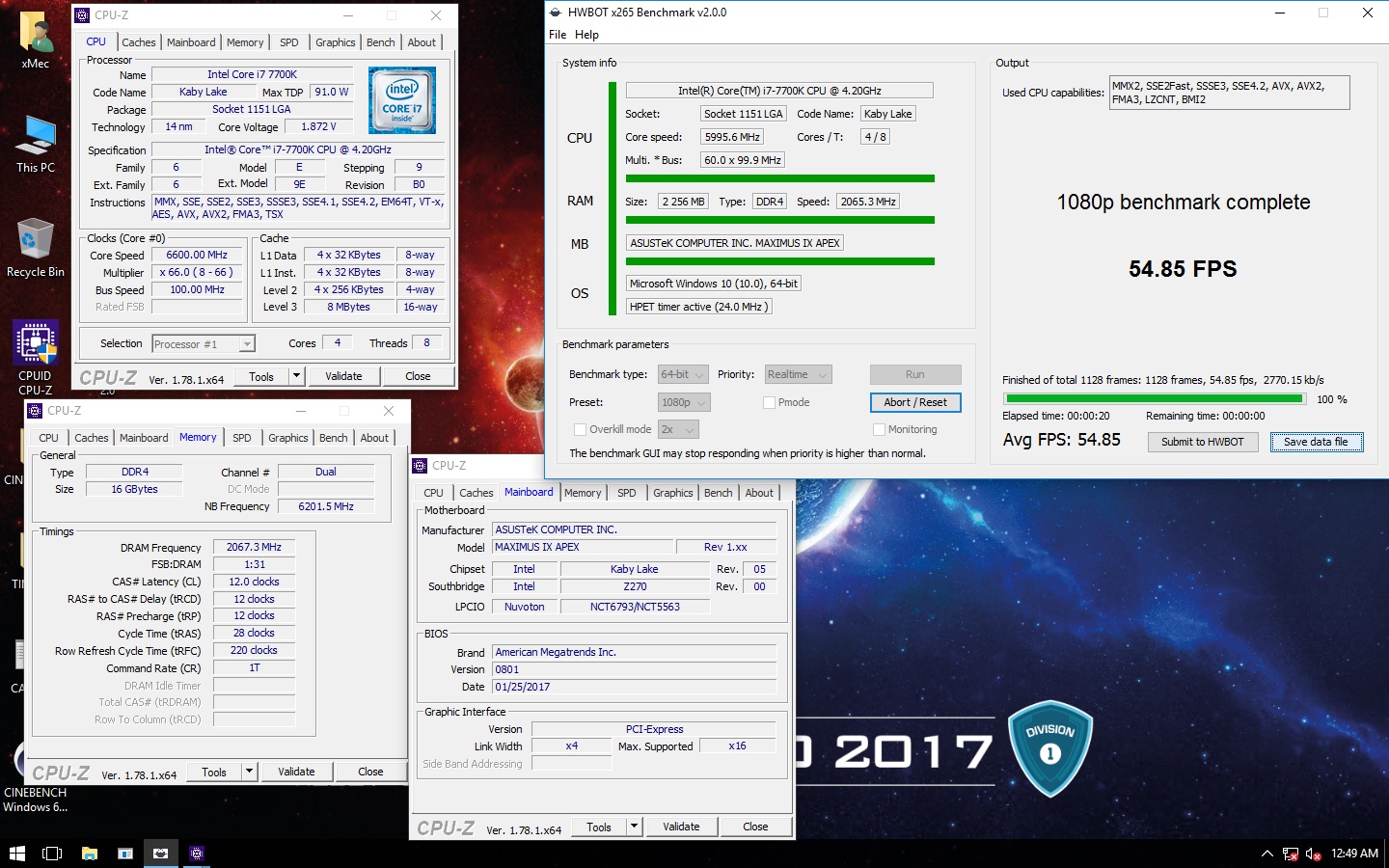Click the CPU-Z taskbar icon

(x=197, y=854)
